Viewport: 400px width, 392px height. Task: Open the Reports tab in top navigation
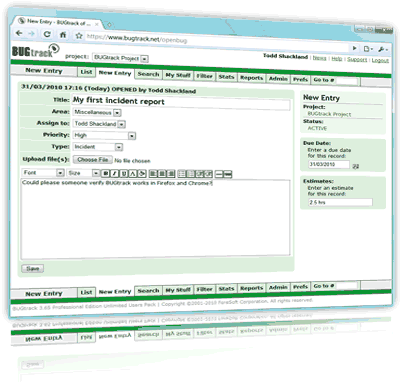(252, 78)
